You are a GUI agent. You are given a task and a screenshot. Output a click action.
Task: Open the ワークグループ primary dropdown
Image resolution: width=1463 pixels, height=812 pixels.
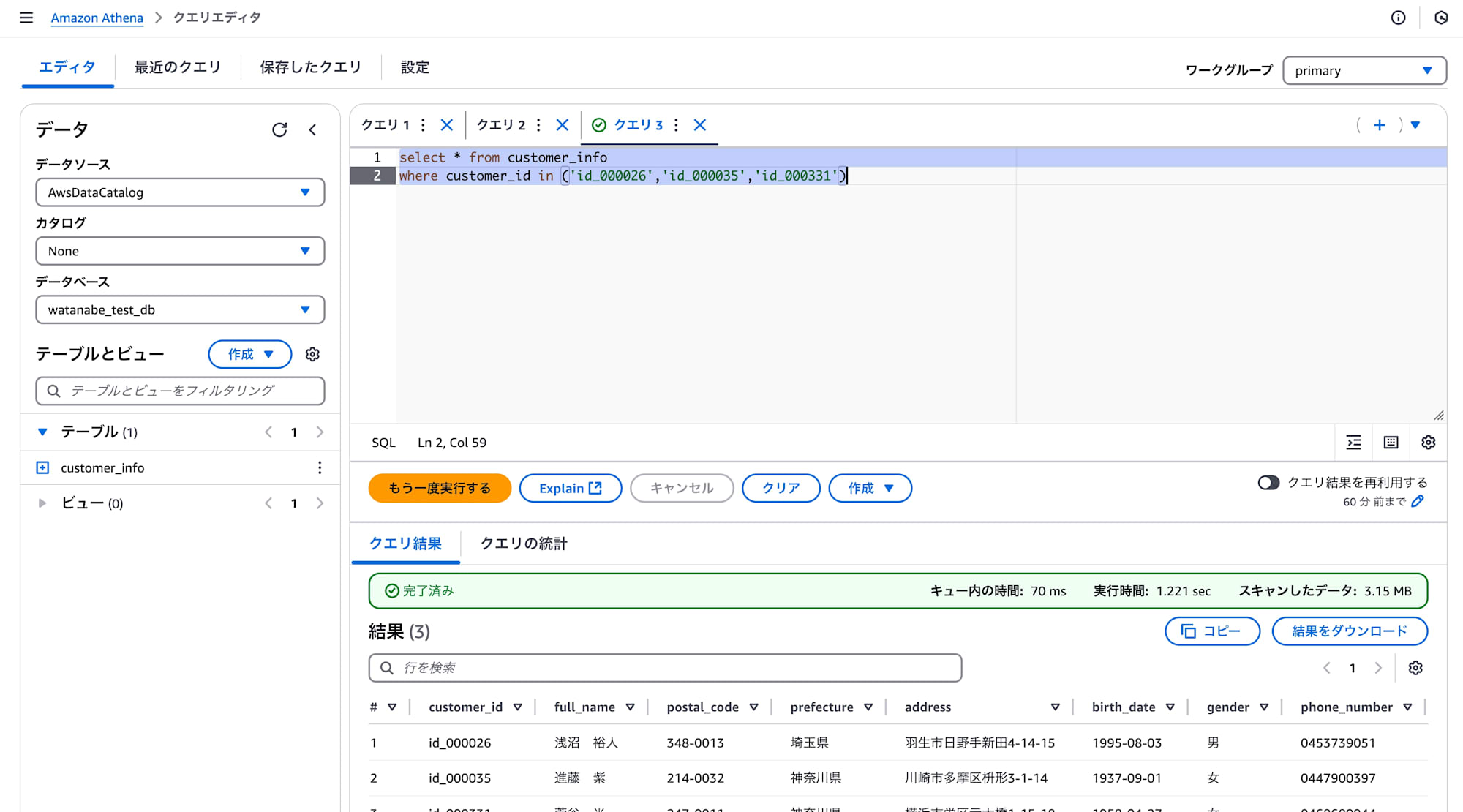click(x=1364, y=71)
